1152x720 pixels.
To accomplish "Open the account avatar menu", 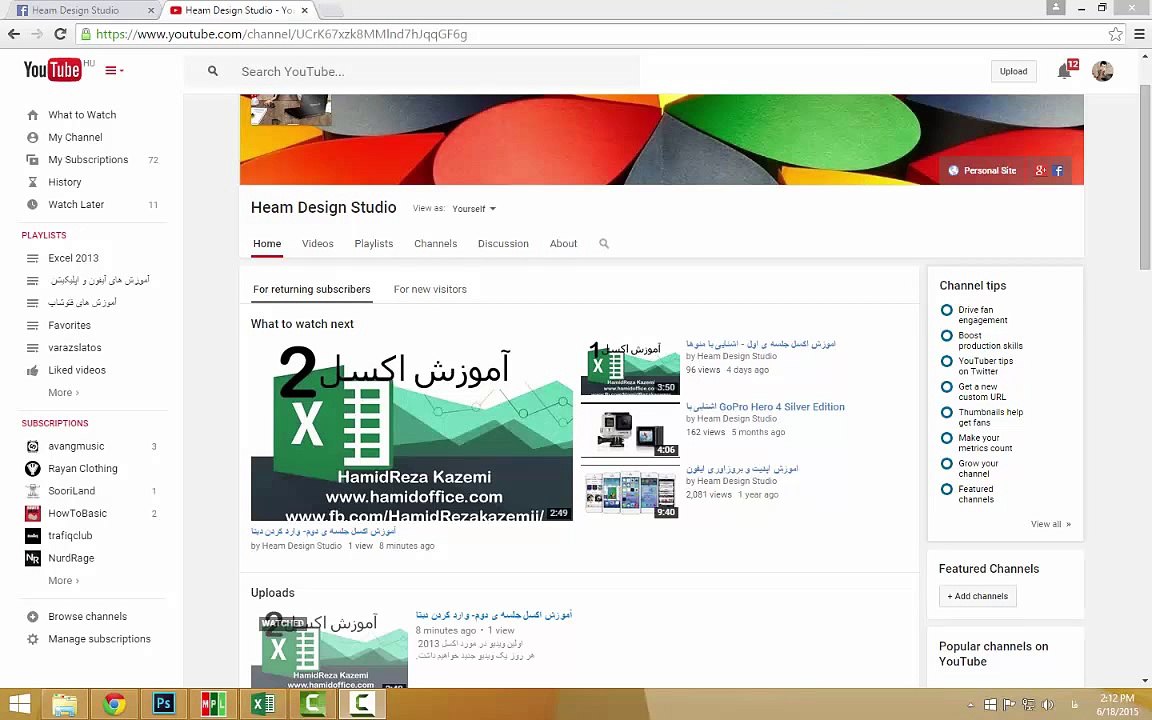I will (1102, 71).
